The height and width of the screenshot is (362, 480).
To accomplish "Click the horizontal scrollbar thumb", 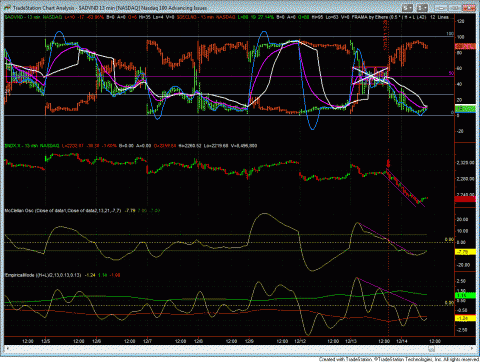I will click(431, 349).
